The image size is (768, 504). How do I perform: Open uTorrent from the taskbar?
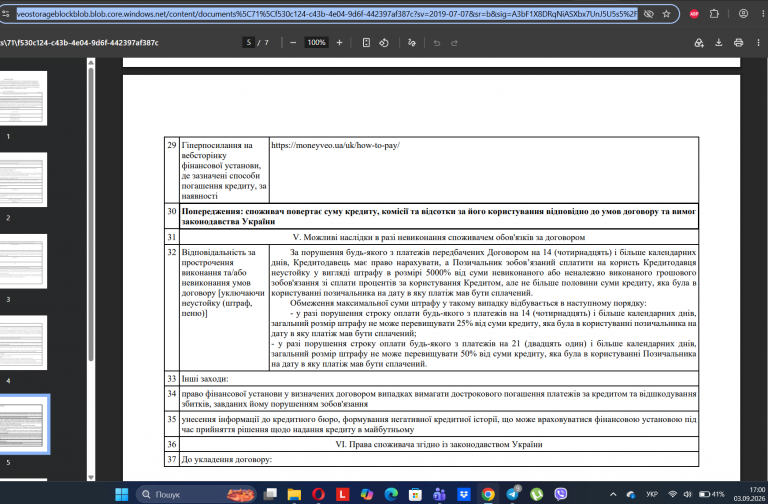point(537,494)
